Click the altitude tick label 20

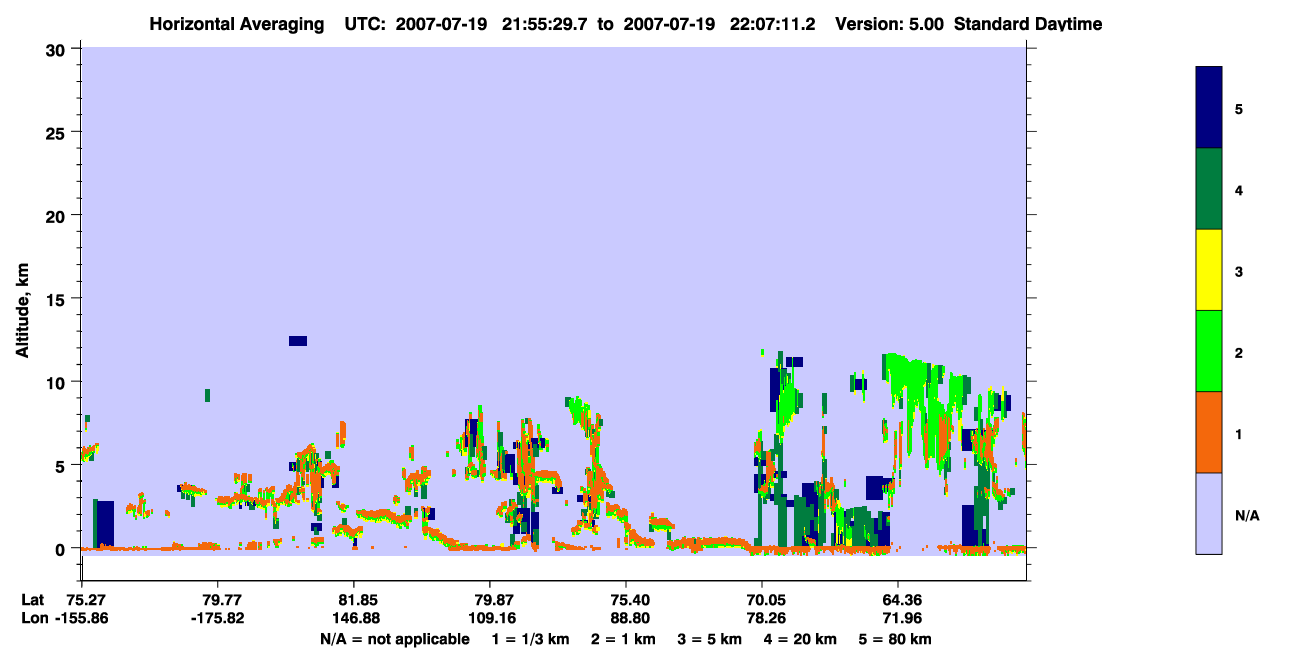pyautogui.click(x=58, y=215)
